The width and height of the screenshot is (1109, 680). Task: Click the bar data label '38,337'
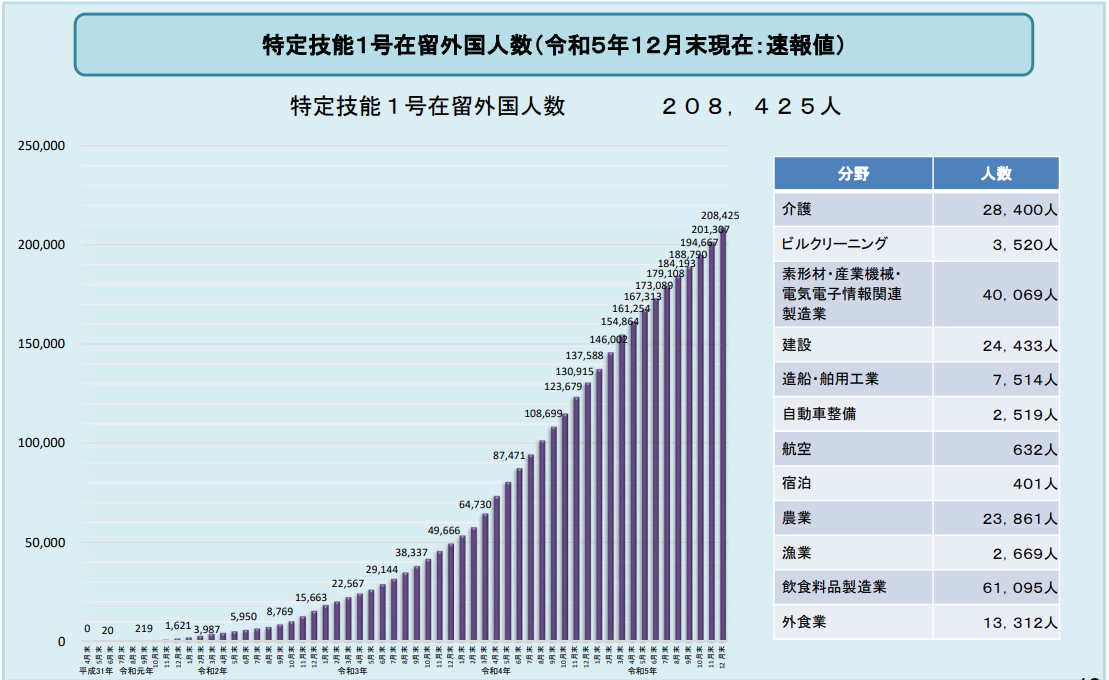coord(412,553)
